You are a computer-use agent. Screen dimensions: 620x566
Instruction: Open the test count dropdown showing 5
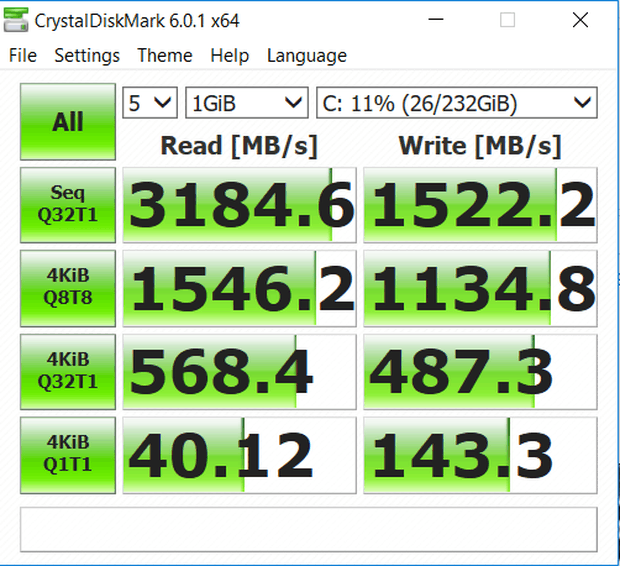150,103
